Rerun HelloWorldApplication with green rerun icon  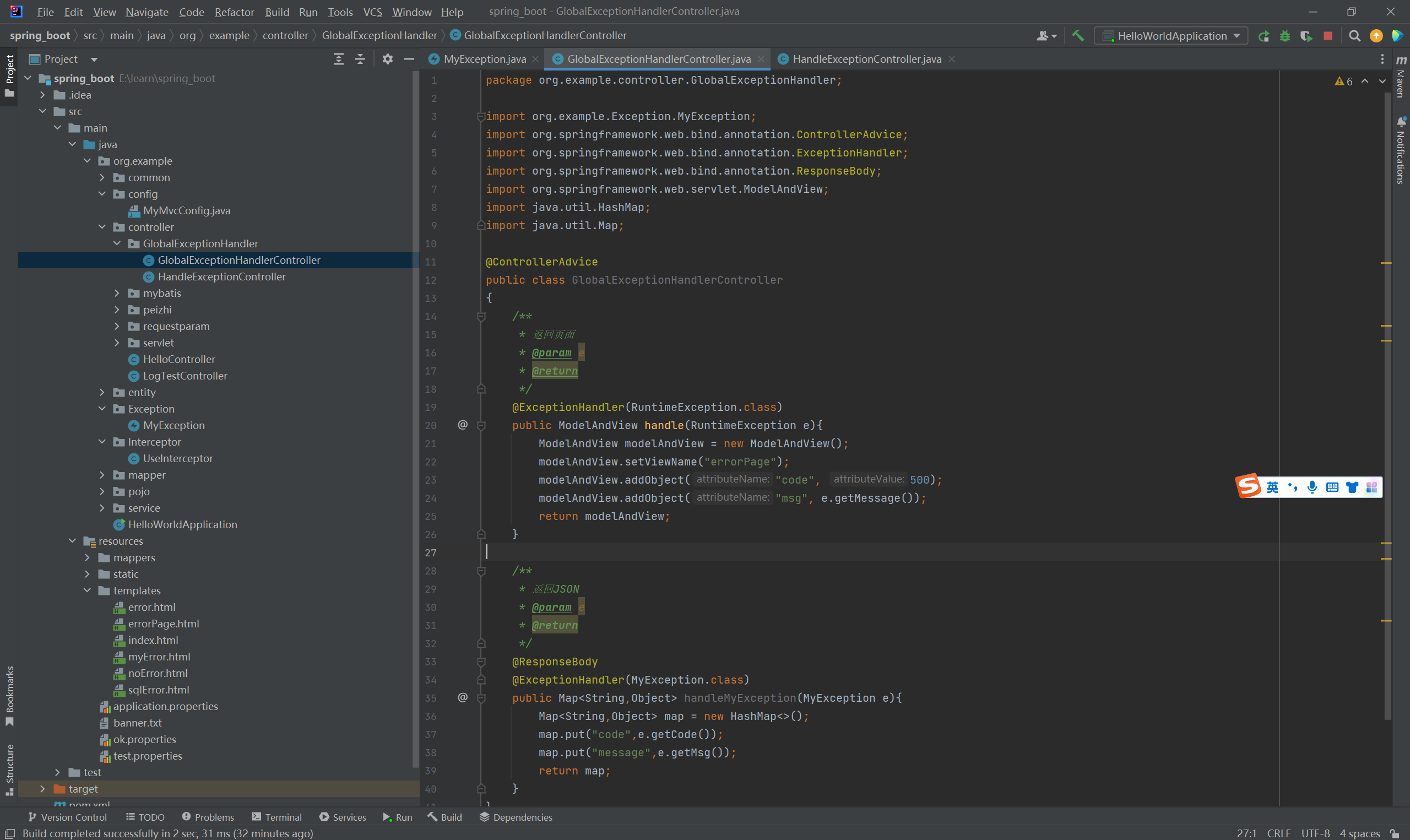coord(1263,36)
